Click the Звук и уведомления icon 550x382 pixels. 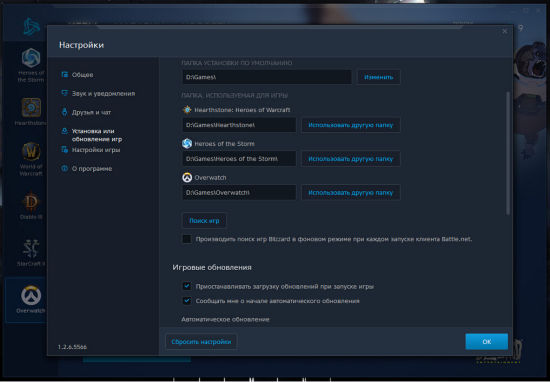tap(65, 93)
